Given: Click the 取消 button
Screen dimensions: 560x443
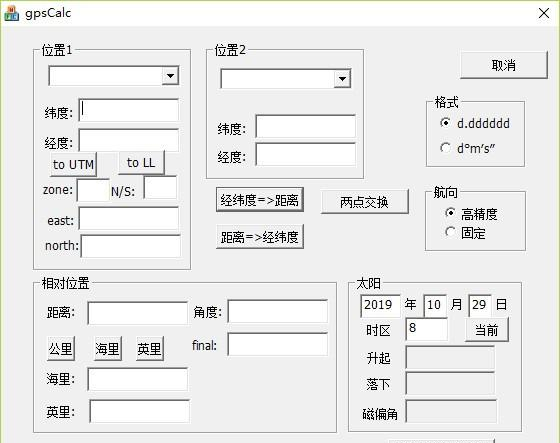Looking at the screenshot, I should pos(504,65).
